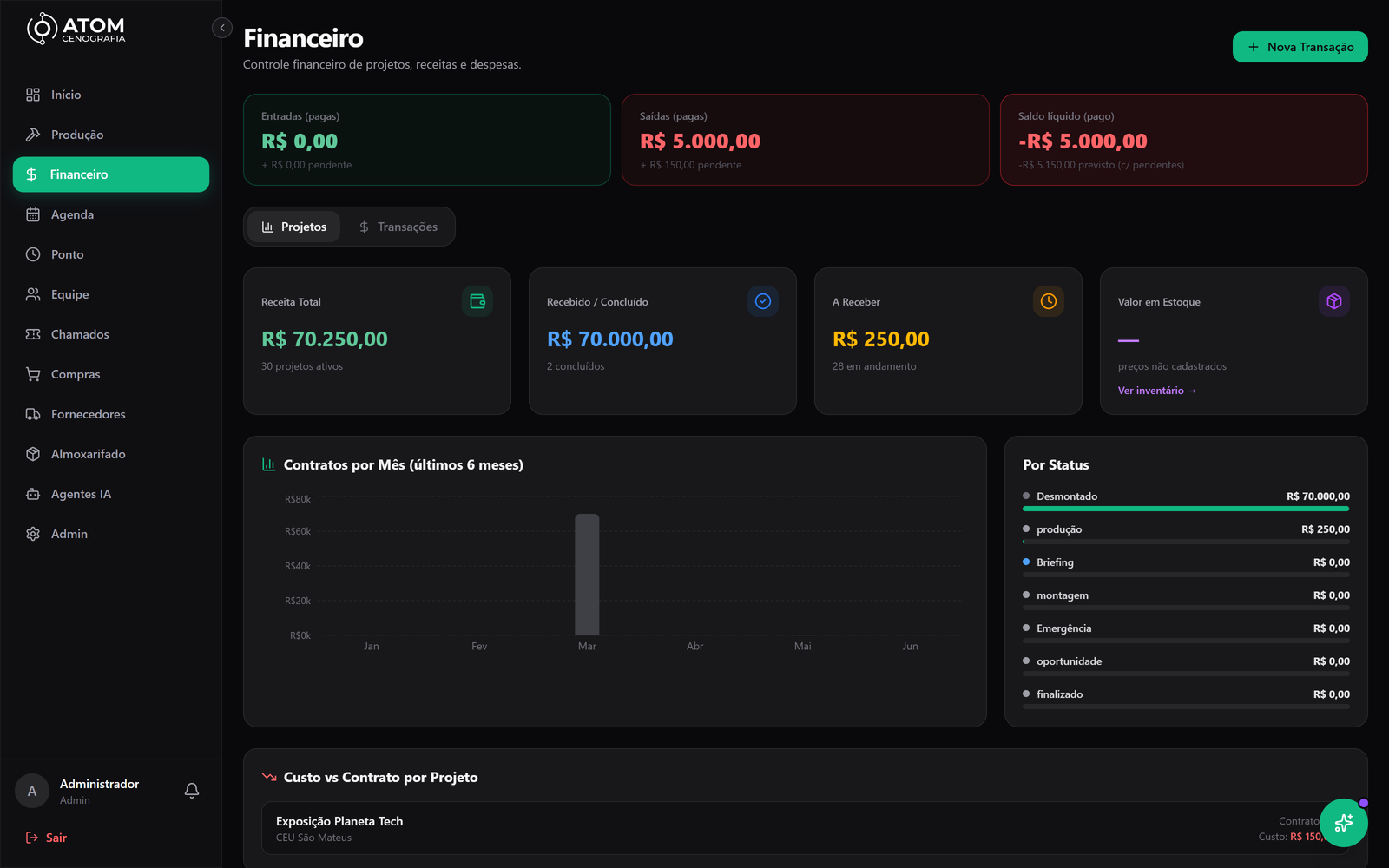Click the R$ 70.000,00 Desmontado value
This screenshot has width=1389, height=868.
[1318, 496]
